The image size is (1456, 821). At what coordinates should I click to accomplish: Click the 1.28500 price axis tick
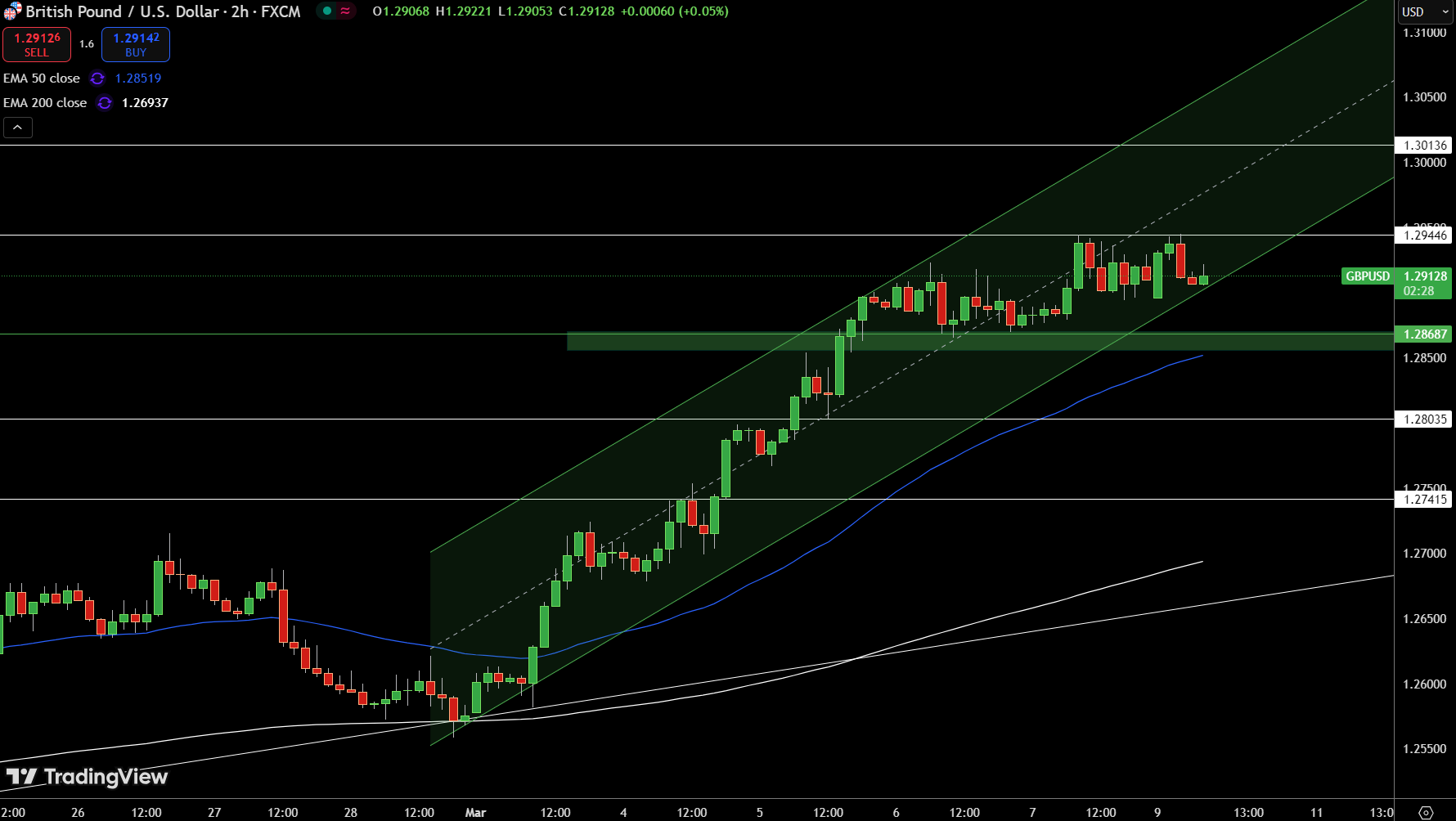(1424, 358)
